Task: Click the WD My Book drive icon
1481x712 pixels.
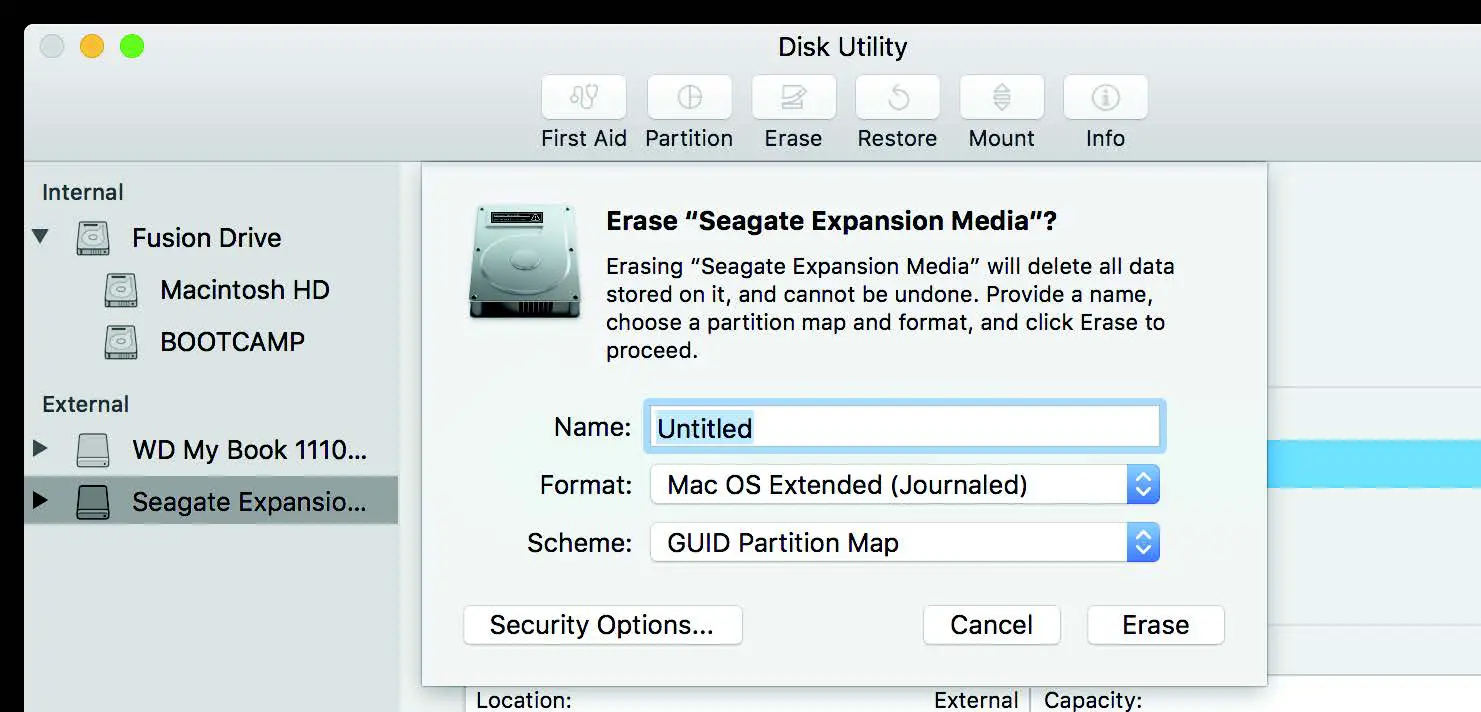Action: (93, 450)
